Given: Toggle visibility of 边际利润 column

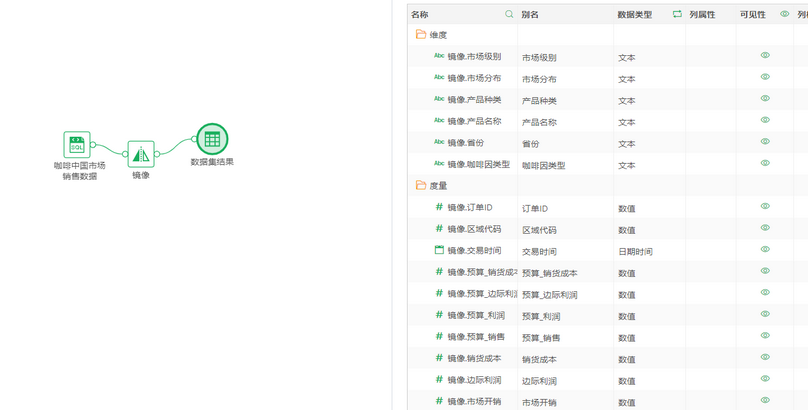Looking at the screenshot, I should [765, 379].
